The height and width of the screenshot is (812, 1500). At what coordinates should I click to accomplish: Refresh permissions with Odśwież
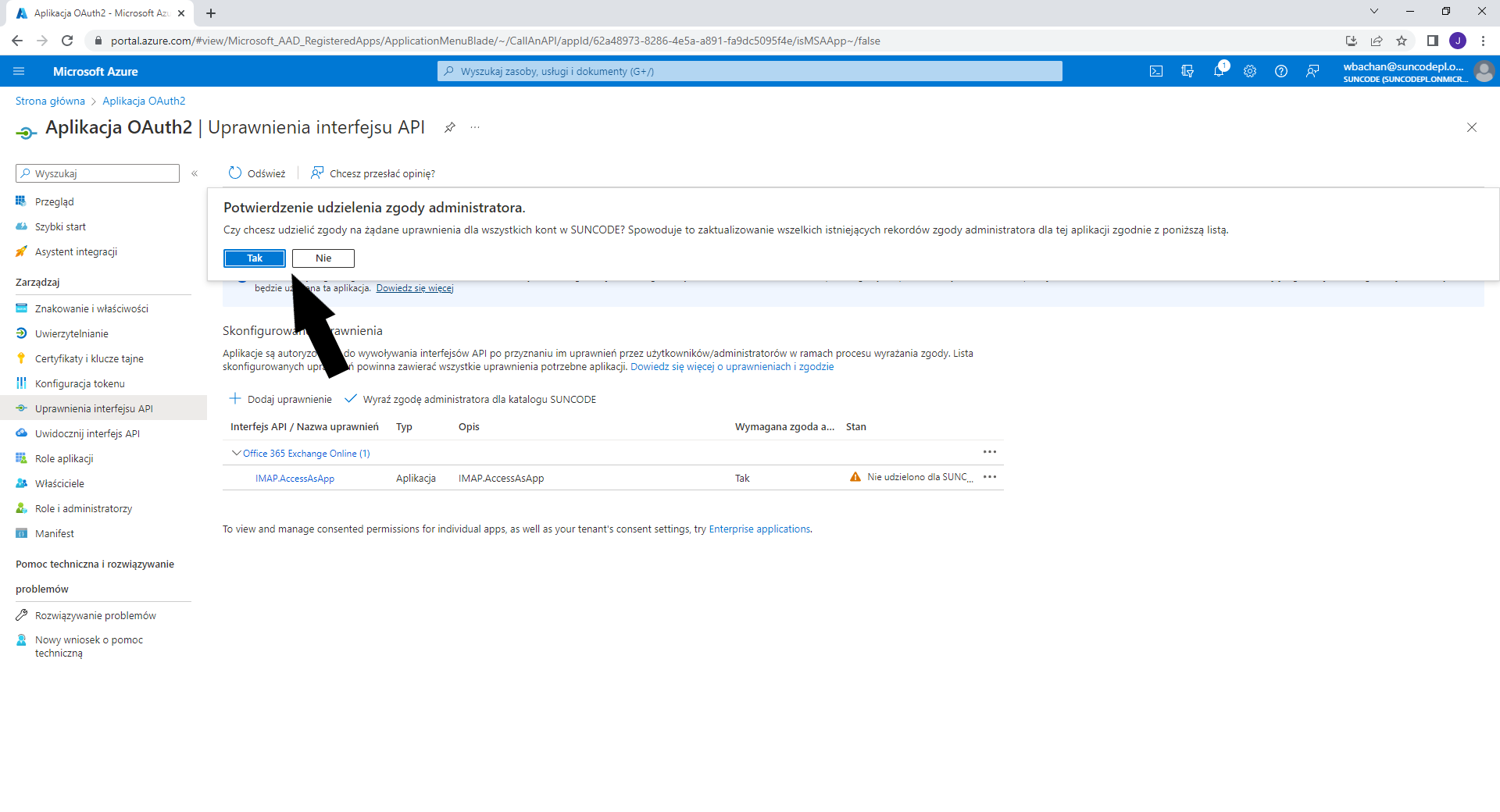[x=257, y=173]
